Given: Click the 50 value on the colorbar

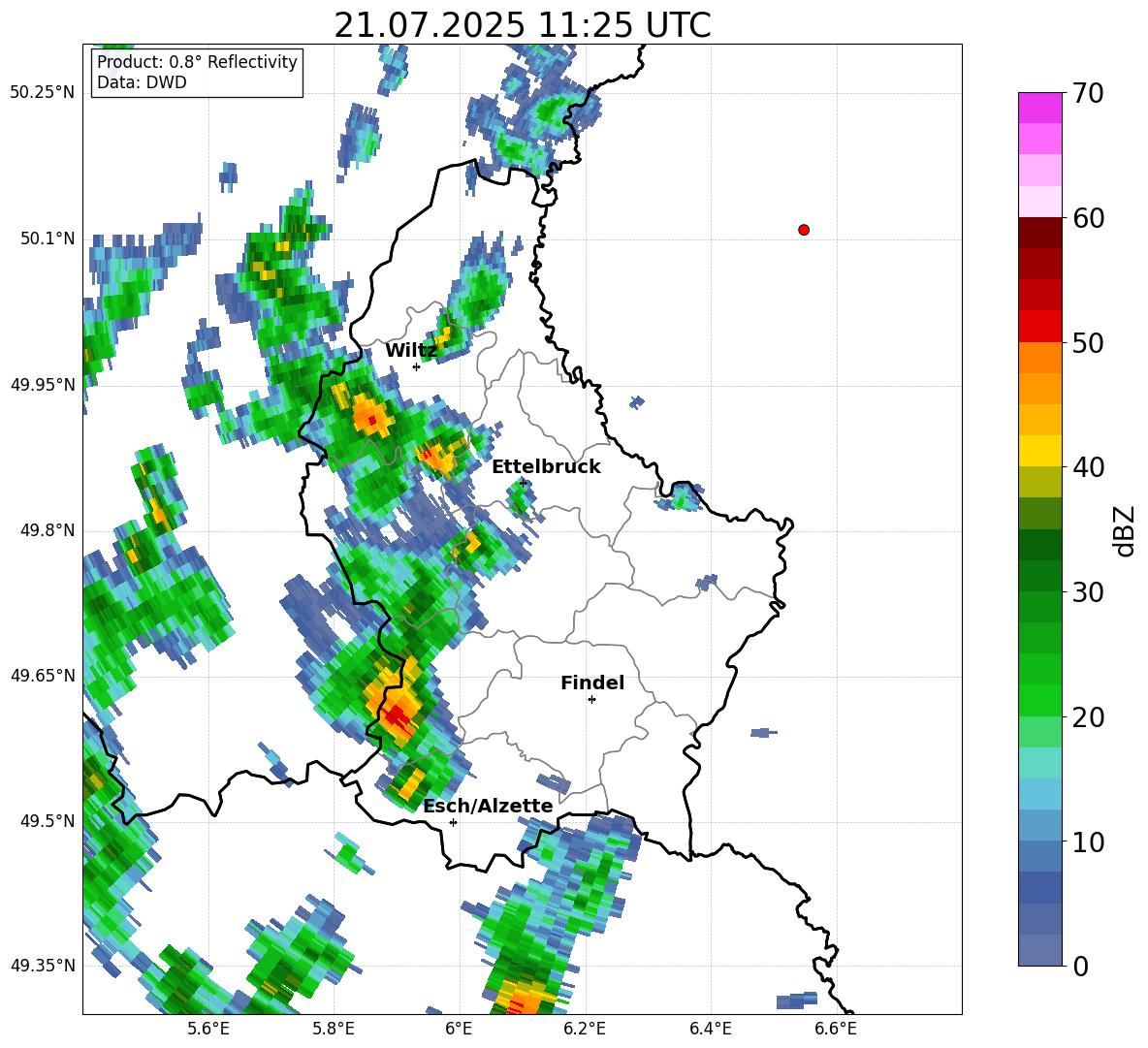Looking at the screenshot, I should (x=1088, y=343).
